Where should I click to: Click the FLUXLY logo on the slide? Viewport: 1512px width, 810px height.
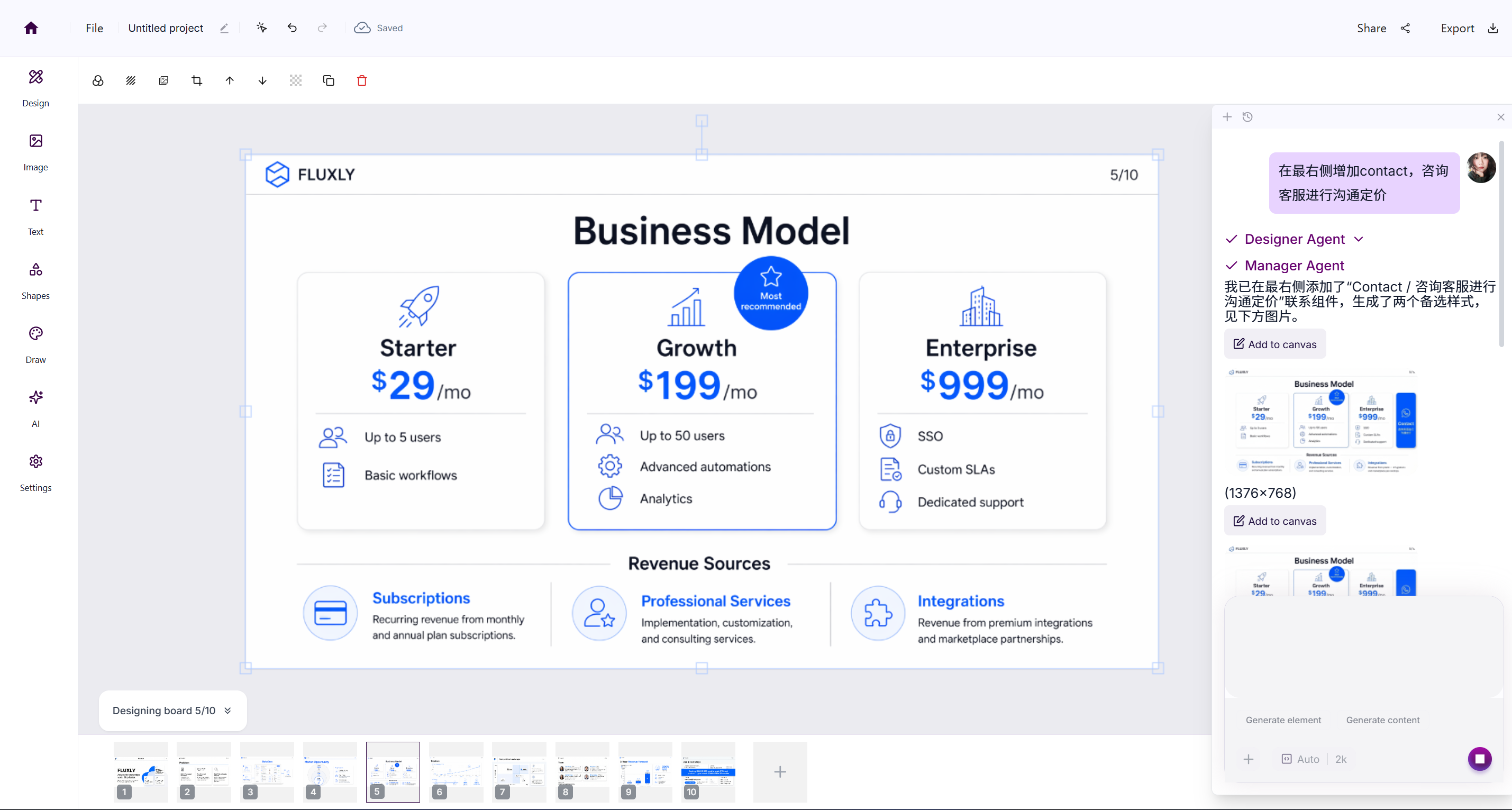(x=310, y=174)
